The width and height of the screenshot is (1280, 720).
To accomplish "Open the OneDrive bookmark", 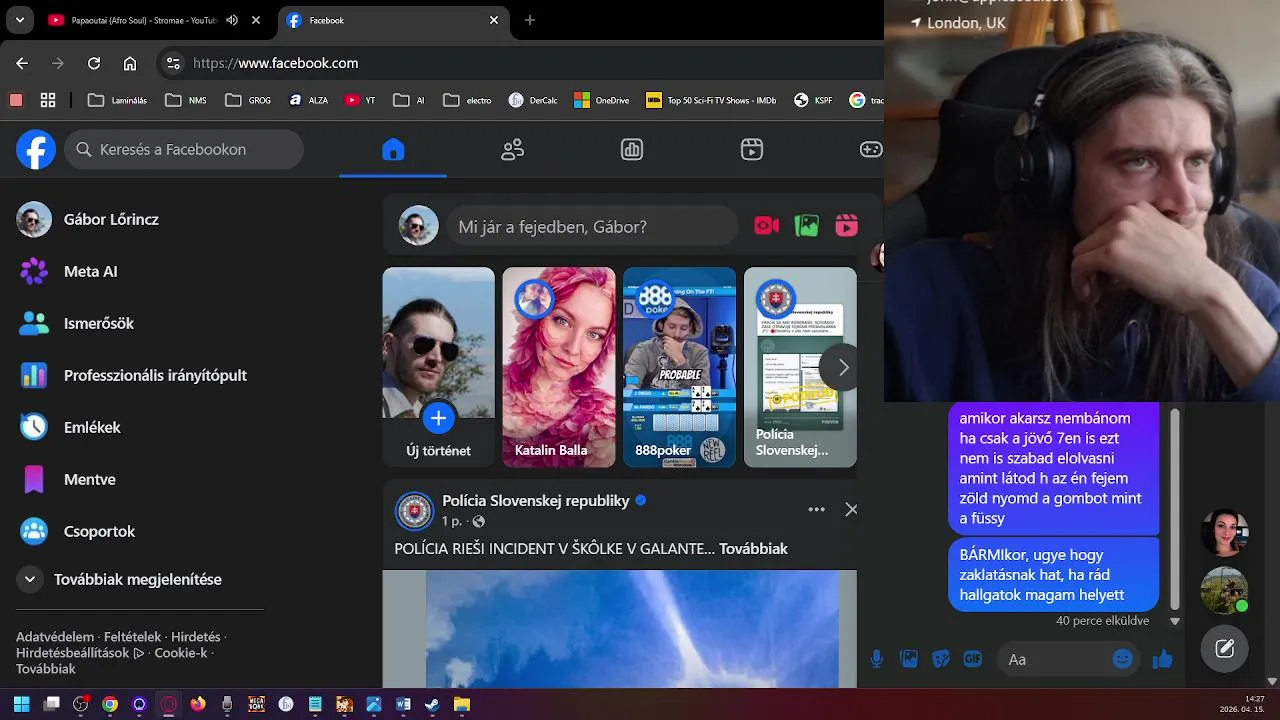I will [x=602, y=100].
